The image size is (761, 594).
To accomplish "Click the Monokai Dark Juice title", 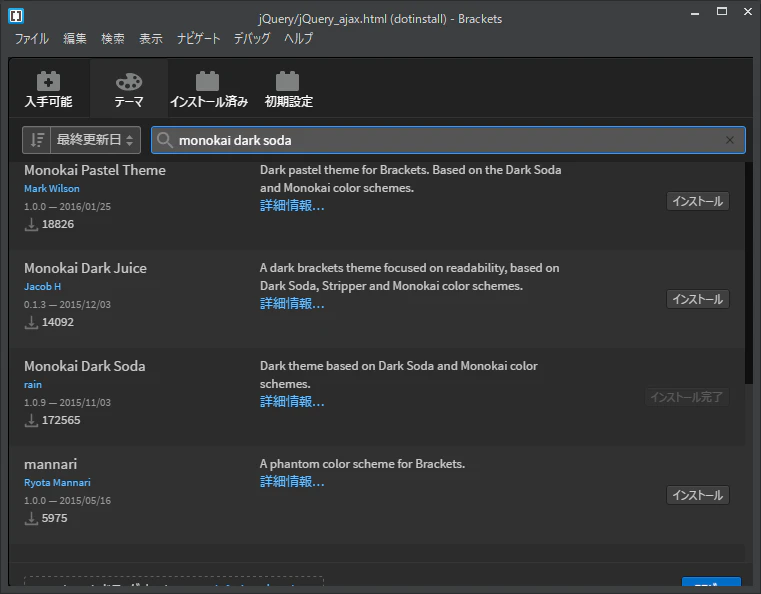I will coord(85,268).
